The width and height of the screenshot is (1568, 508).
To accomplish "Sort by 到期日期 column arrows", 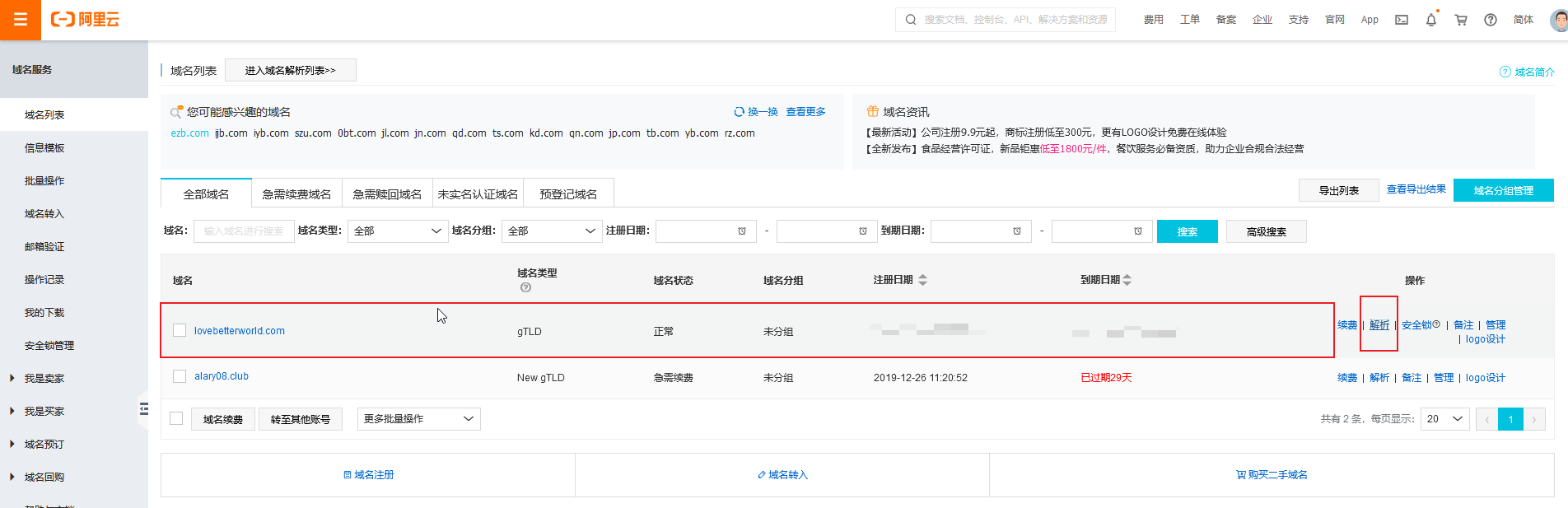I will coord(1127,280).
